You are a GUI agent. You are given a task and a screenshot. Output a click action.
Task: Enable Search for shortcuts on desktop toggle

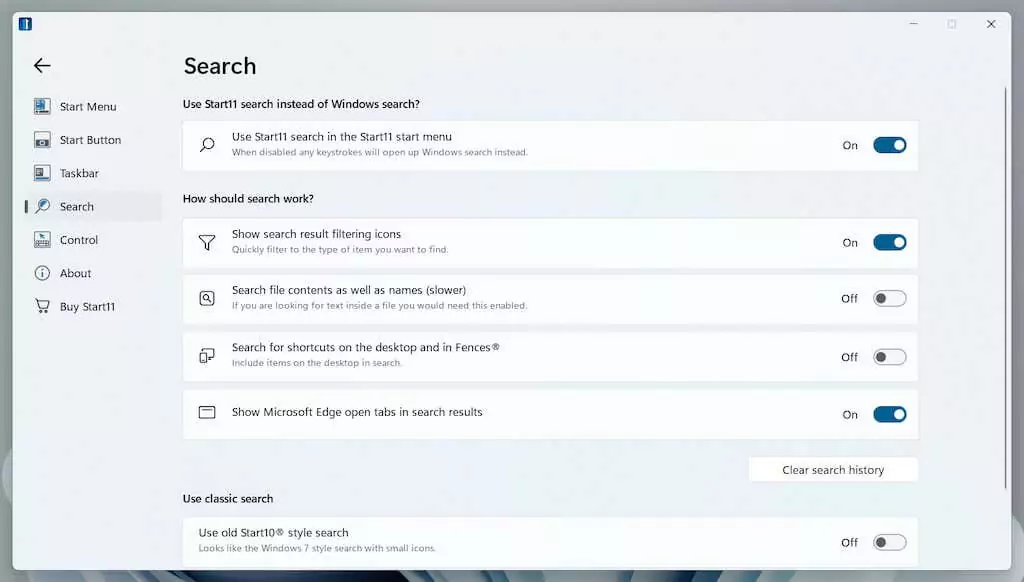pyautogui.click(x=889, y=357)
